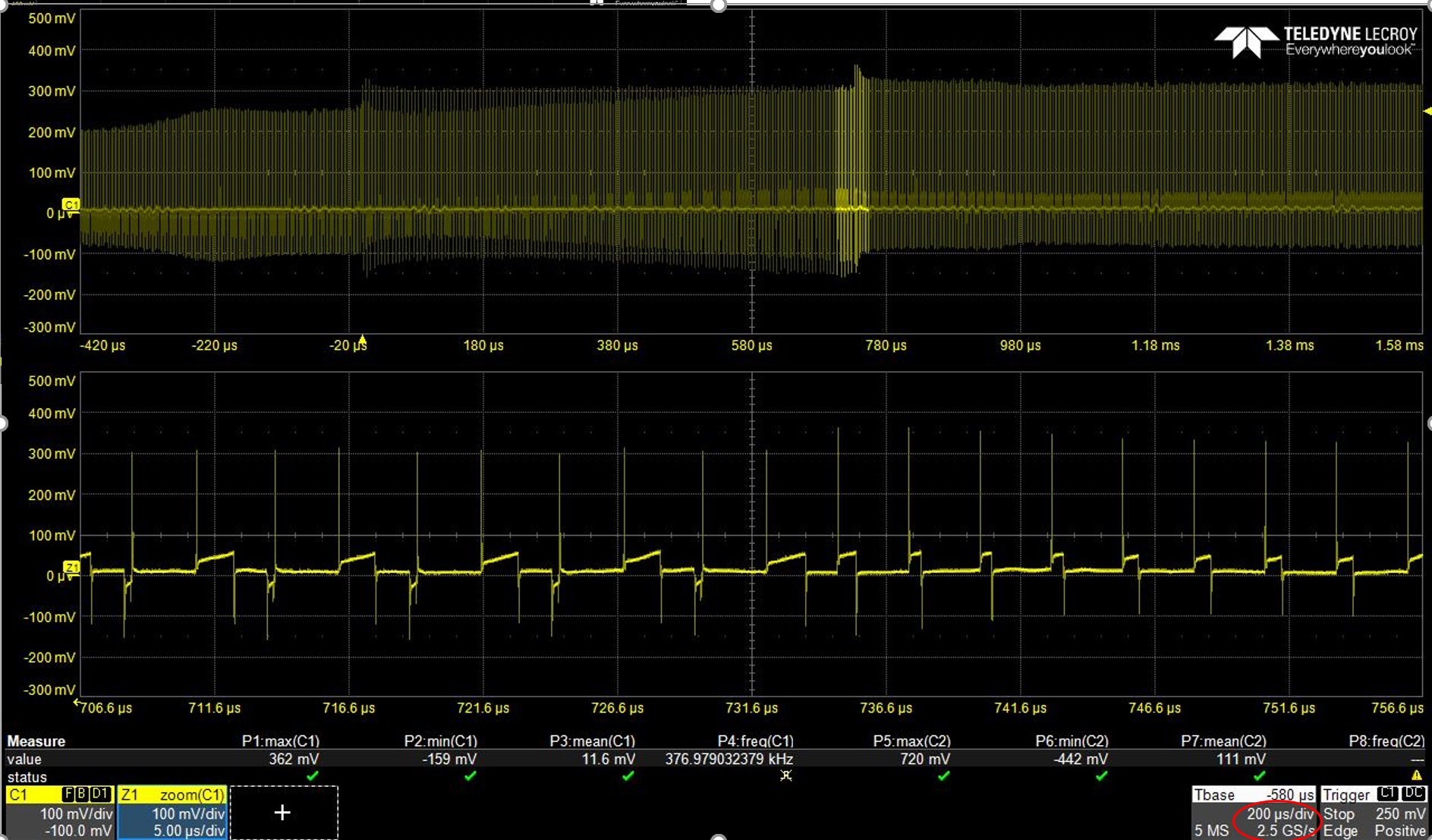Click the C1 source badge in Trigger box
The image size is (1432, 840).
tap(1387, 794)
